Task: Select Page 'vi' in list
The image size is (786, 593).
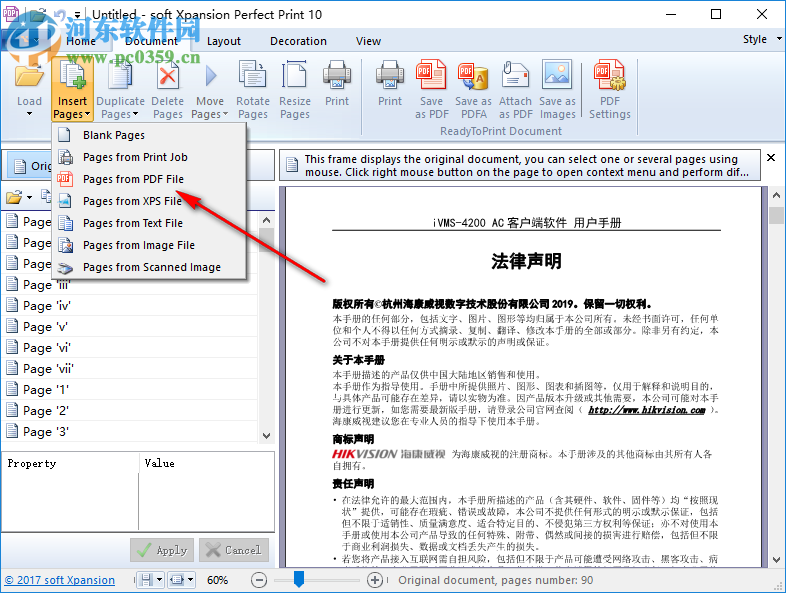Action: click(131, 347)
